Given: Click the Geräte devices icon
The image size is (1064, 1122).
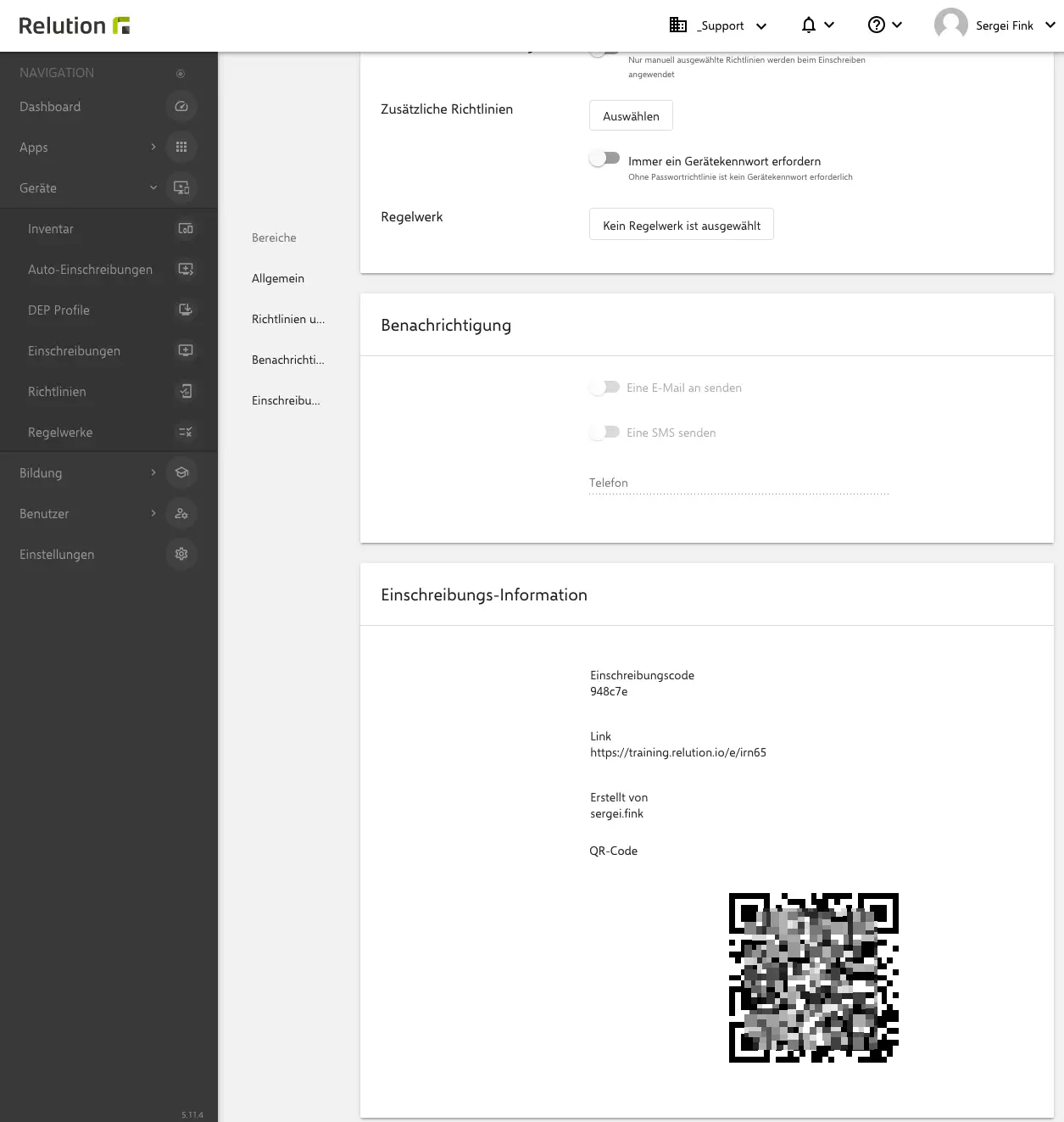Looking at the screenshot, I should tap(181, 188).
